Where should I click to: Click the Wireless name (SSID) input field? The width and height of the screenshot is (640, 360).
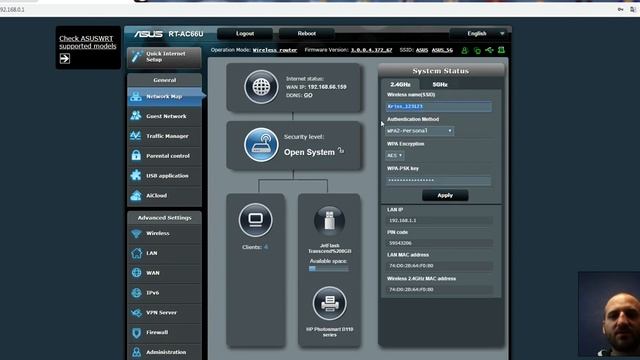(438, 107)
